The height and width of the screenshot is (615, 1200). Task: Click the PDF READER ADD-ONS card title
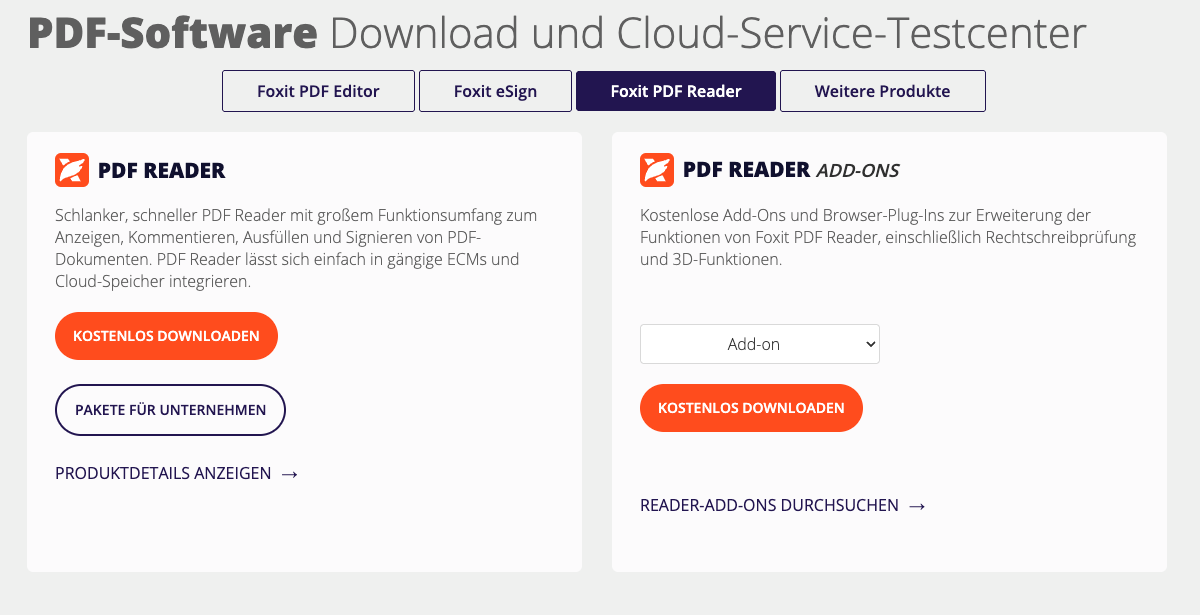(791, 170)
